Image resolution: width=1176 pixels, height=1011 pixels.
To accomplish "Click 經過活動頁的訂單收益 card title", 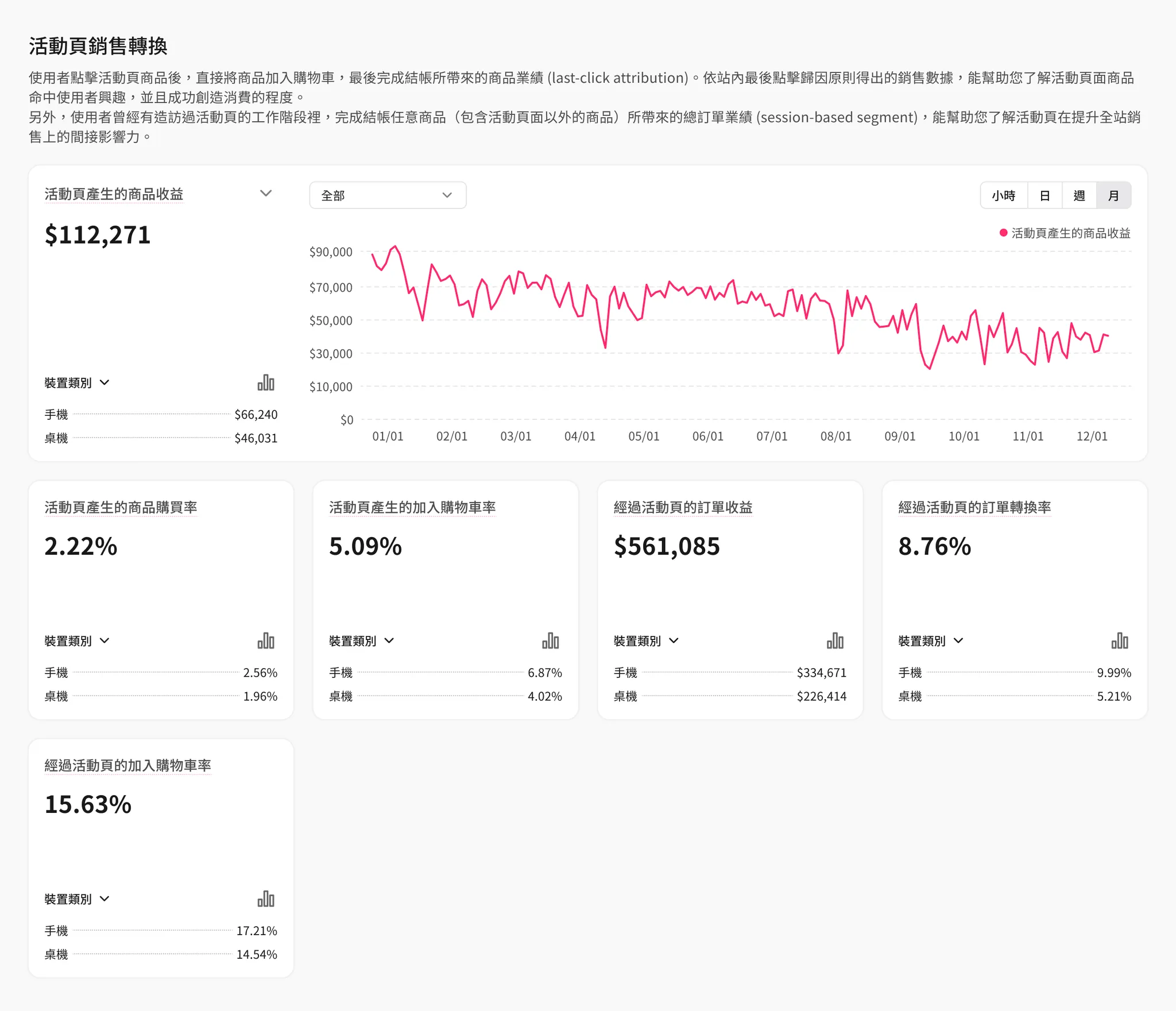I will tap(683, 507).
